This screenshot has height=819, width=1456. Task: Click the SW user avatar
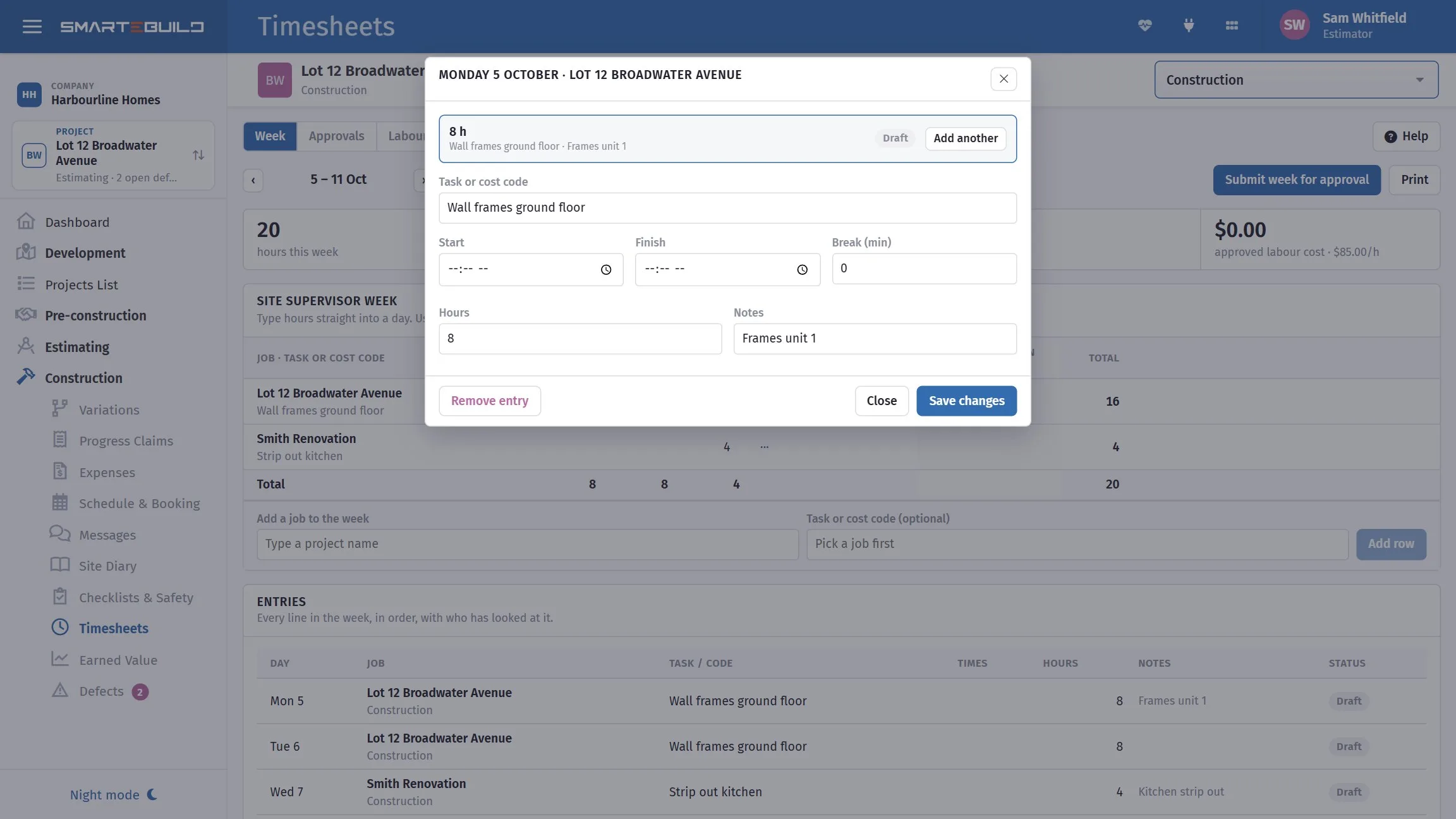coord(1294,25)
